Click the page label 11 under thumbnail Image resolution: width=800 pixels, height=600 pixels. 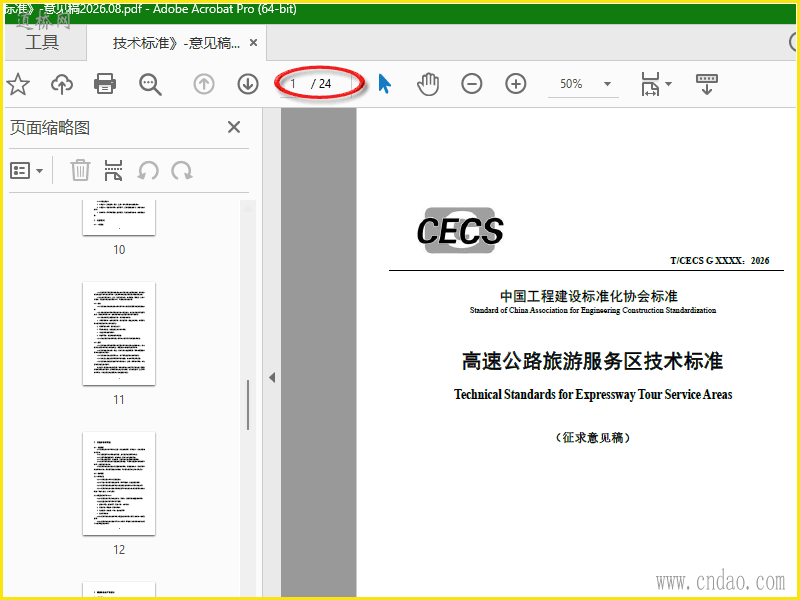(x=119, y=399)
